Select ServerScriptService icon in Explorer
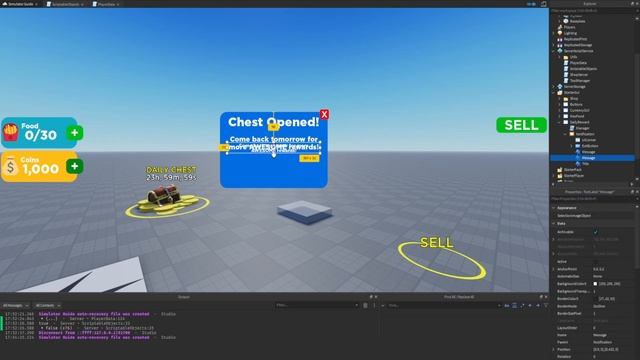Screen dimensions: 640x360 click(x=560, y=51)
